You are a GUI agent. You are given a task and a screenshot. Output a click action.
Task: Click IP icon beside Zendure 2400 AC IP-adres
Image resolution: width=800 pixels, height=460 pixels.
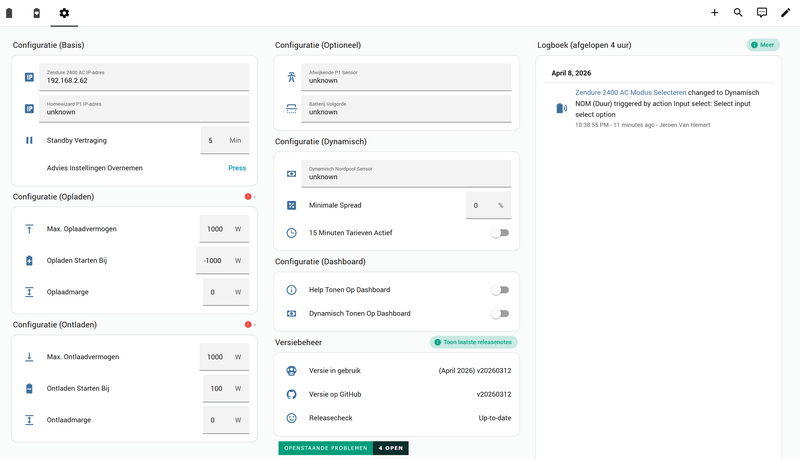click(x=29, y=77)
